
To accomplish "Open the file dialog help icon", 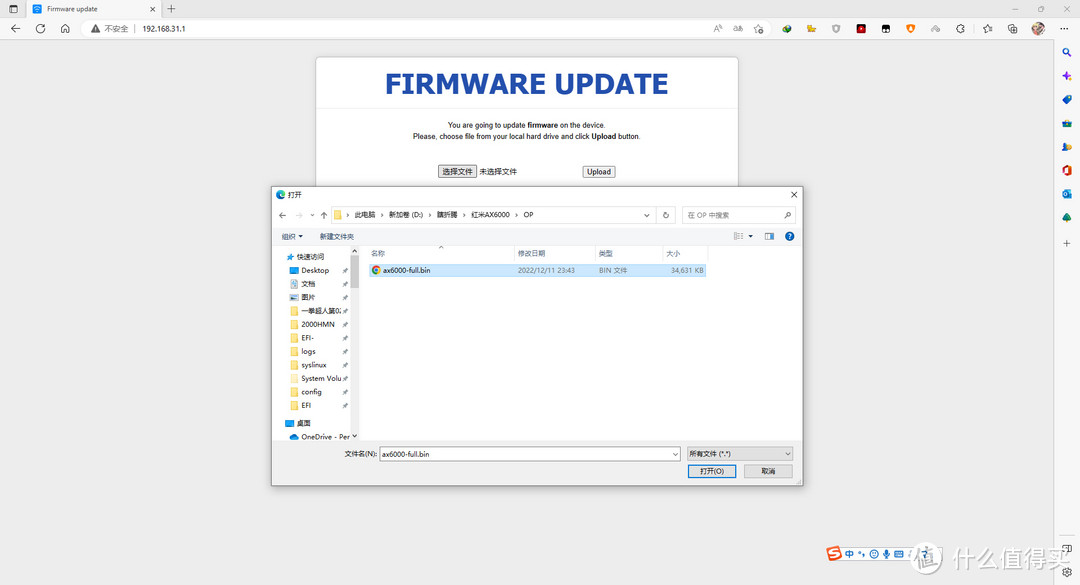I will tap(789, 236).
